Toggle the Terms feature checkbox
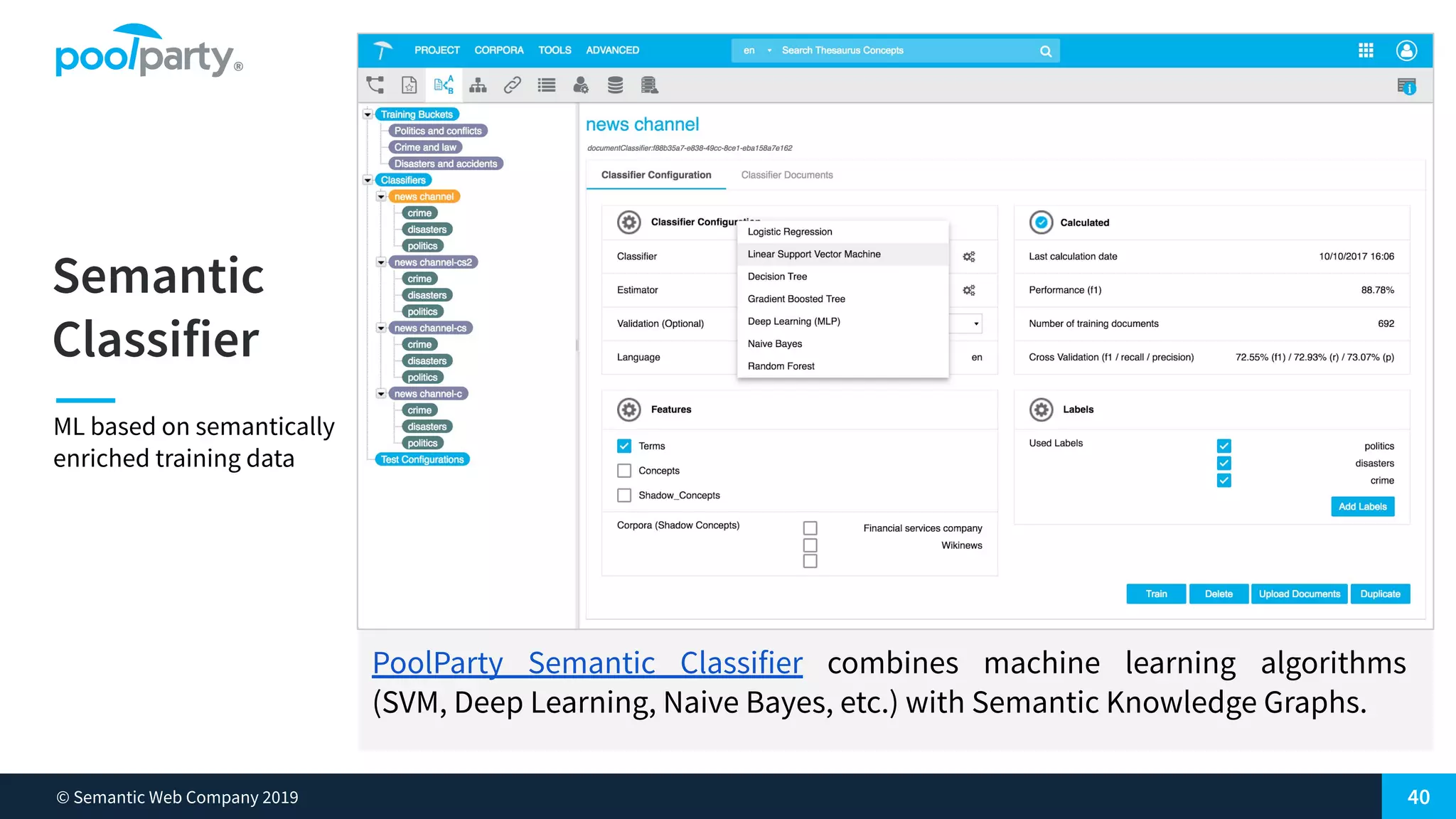This screenshot has width=1456, height=819. coord(624,446)
